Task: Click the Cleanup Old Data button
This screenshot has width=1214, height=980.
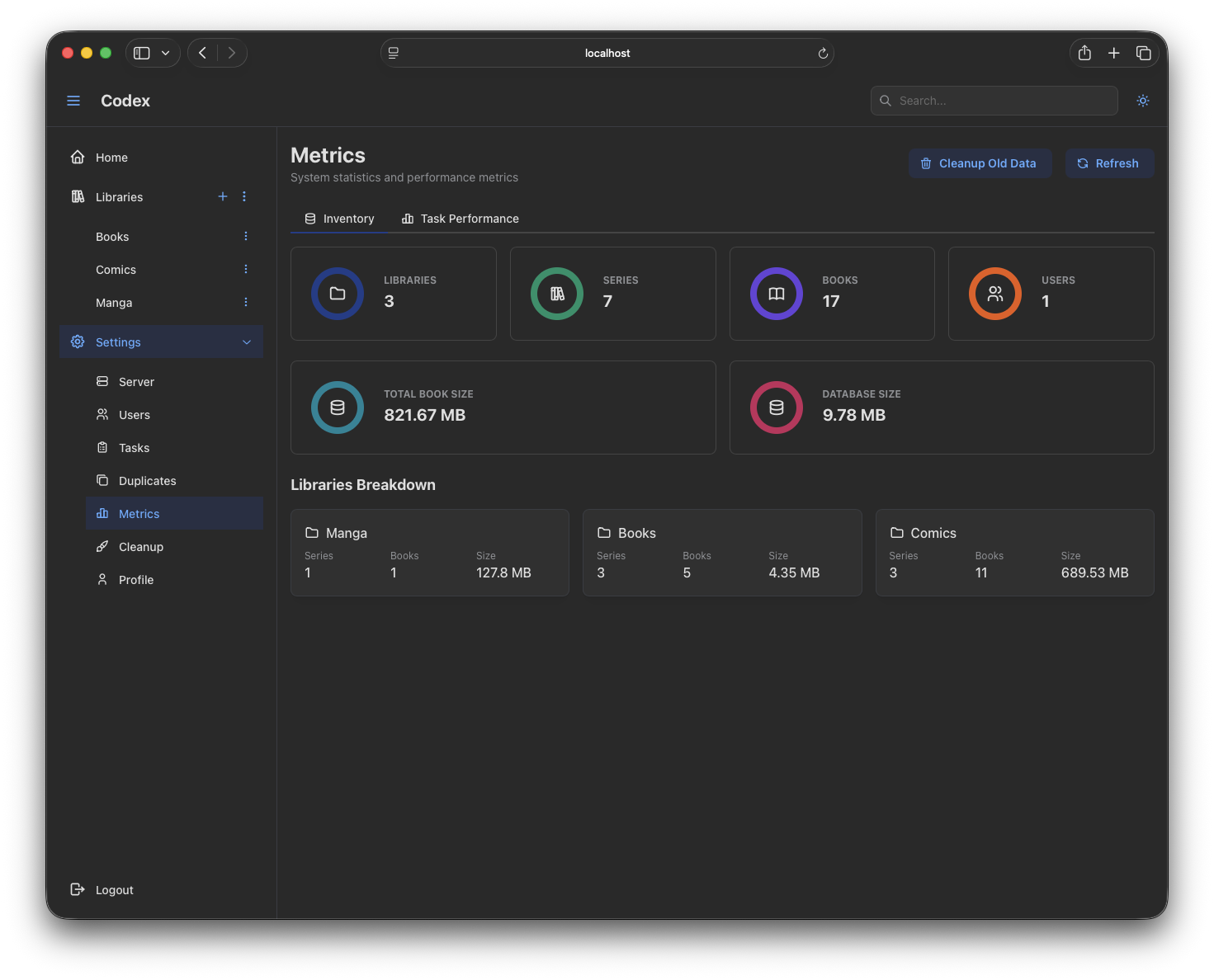Action: coord(980,163)
